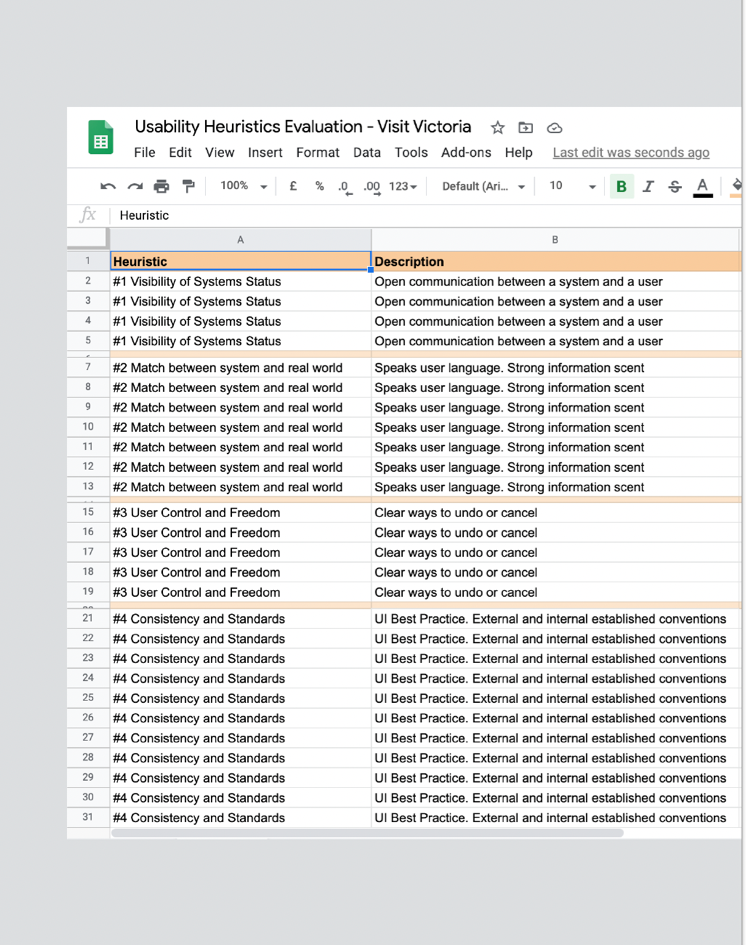
Task: Open the File menu
Action: click(x=145, y=152)
